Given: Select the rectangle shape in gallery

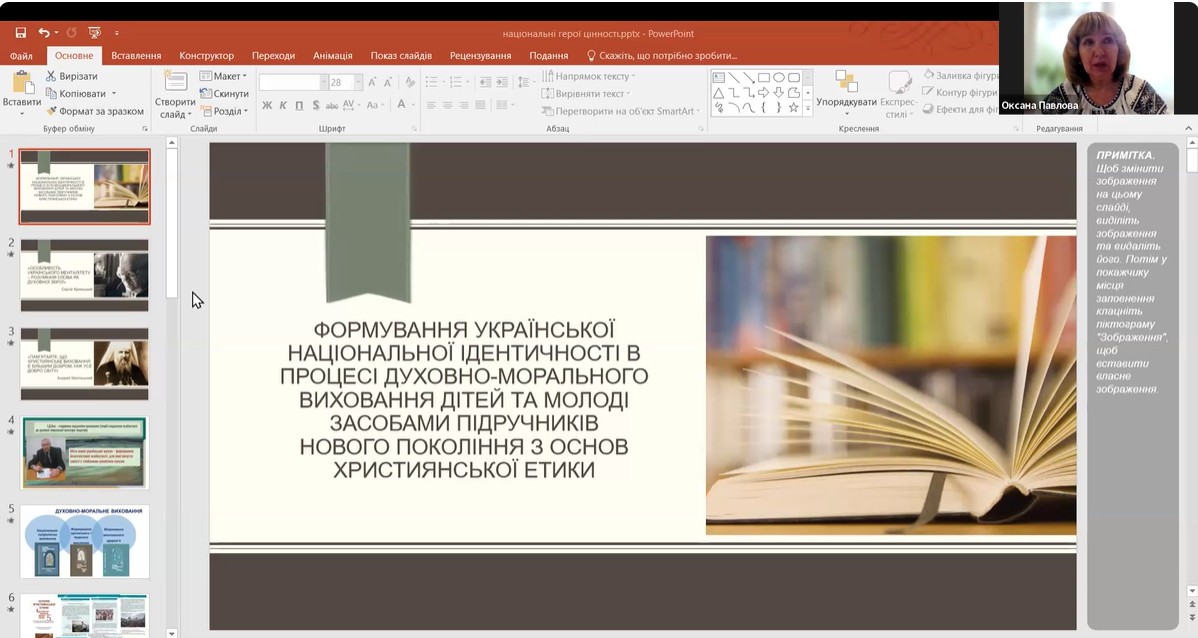Looking at the screenshot, I should pos(764,77).
